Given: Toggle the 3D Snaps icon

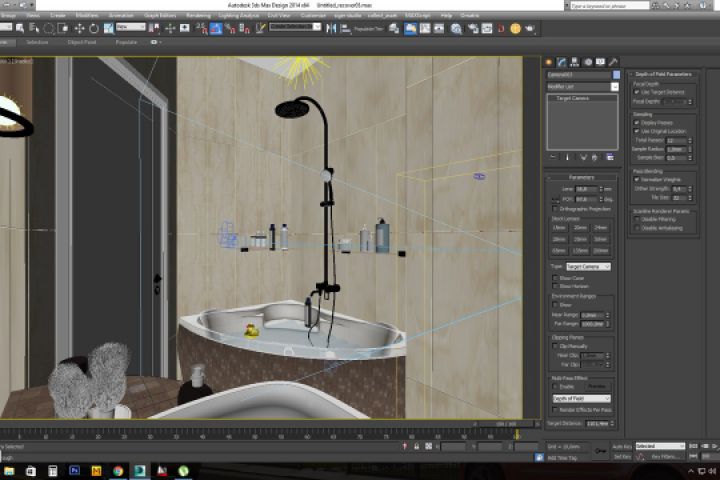Looking at the screenshot, I should [202, 28].
